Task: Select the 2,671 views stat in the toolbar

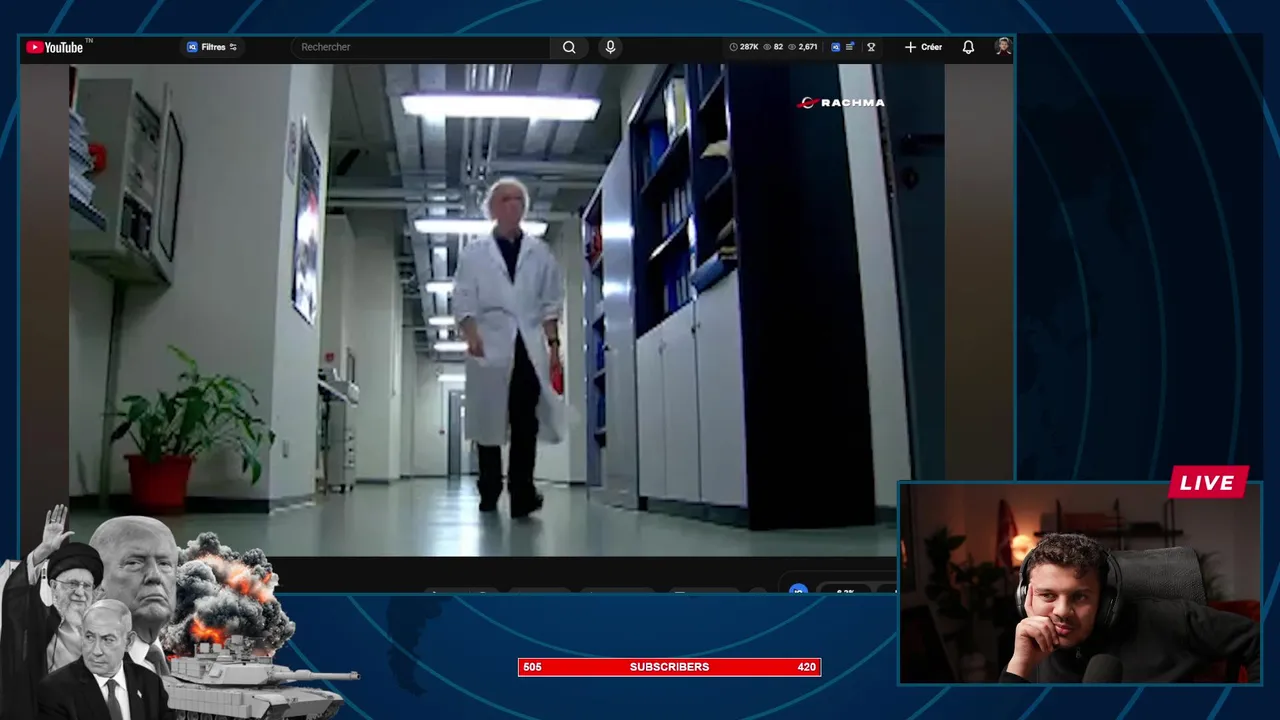Action: point(803,47)
